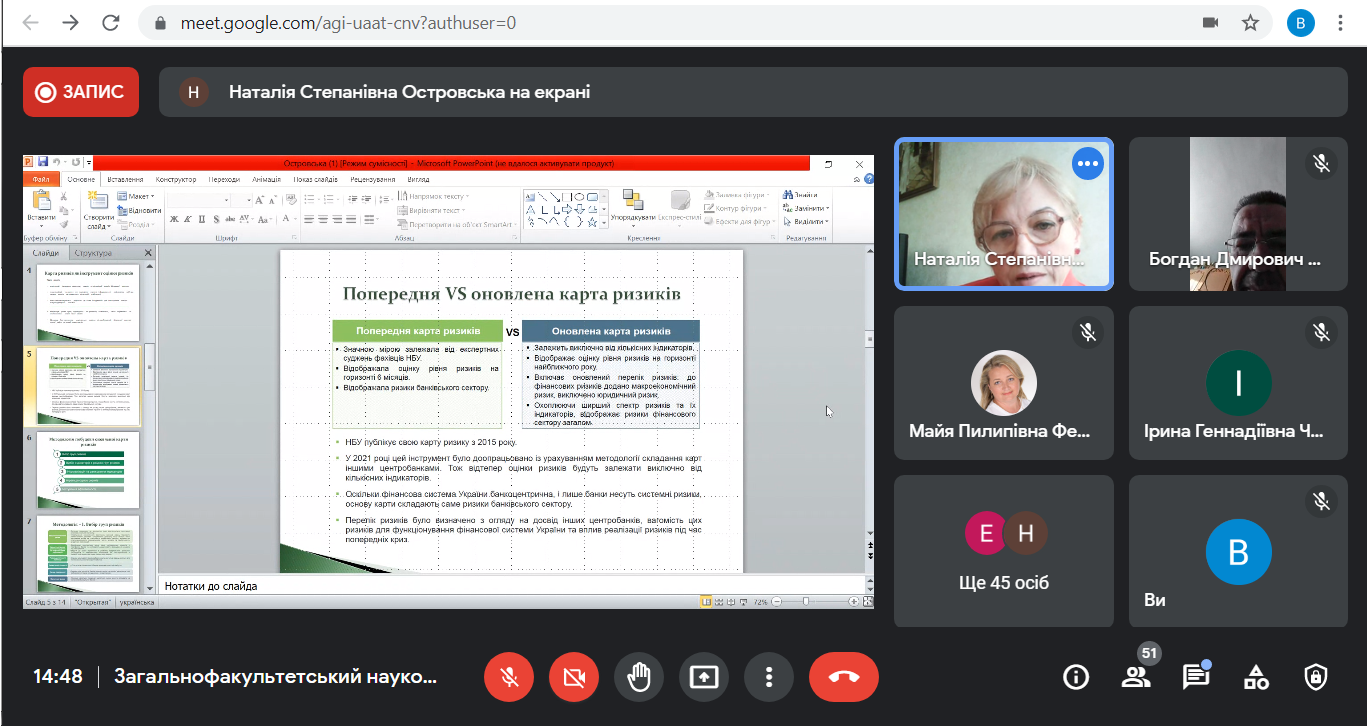This screenshot has width=1368, height=727.
Task: Open more options three-dot menu
Action: (769, 677)
